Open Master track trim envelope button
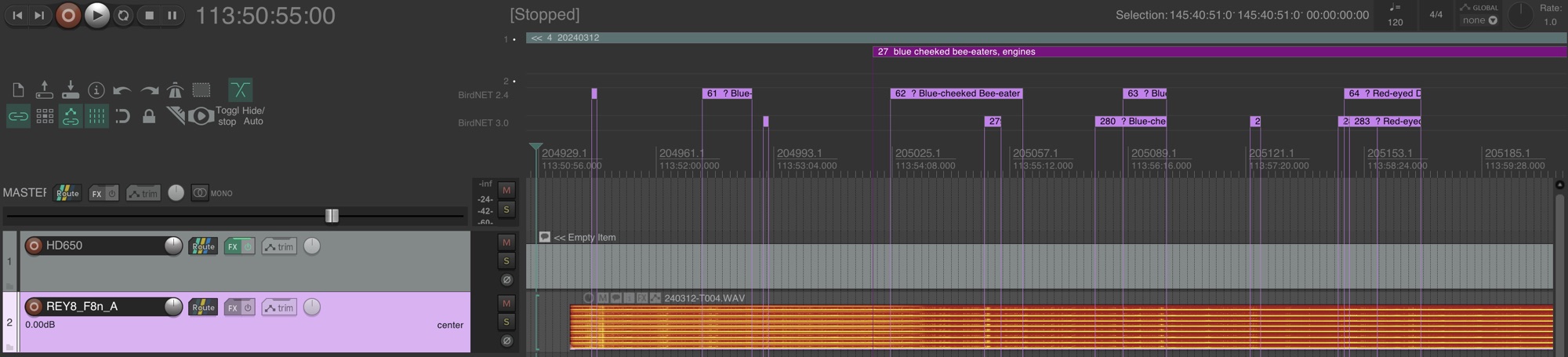Screen dimensions: 1568x357 point(143,193)
